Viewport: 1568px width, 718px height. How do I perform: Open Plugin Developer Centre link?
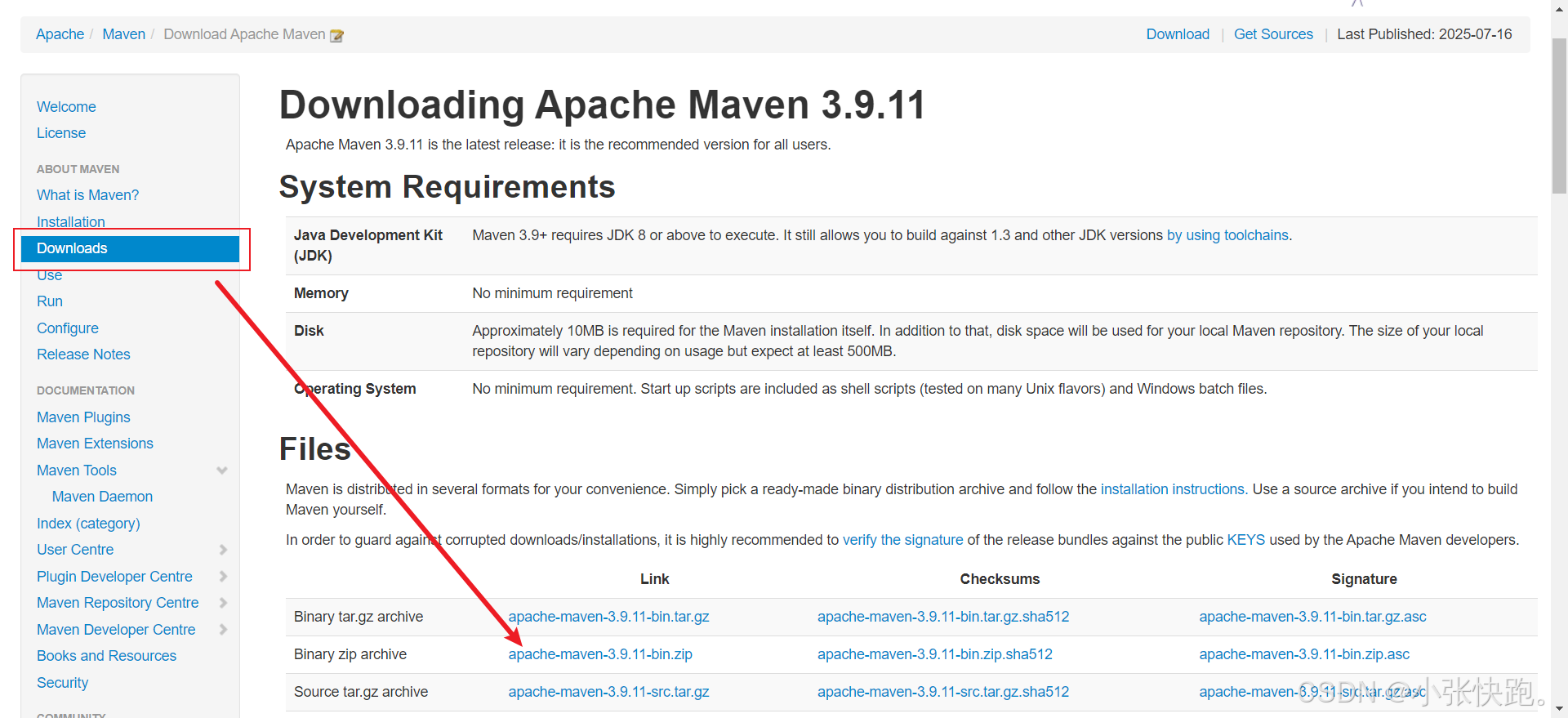[114, 577]
